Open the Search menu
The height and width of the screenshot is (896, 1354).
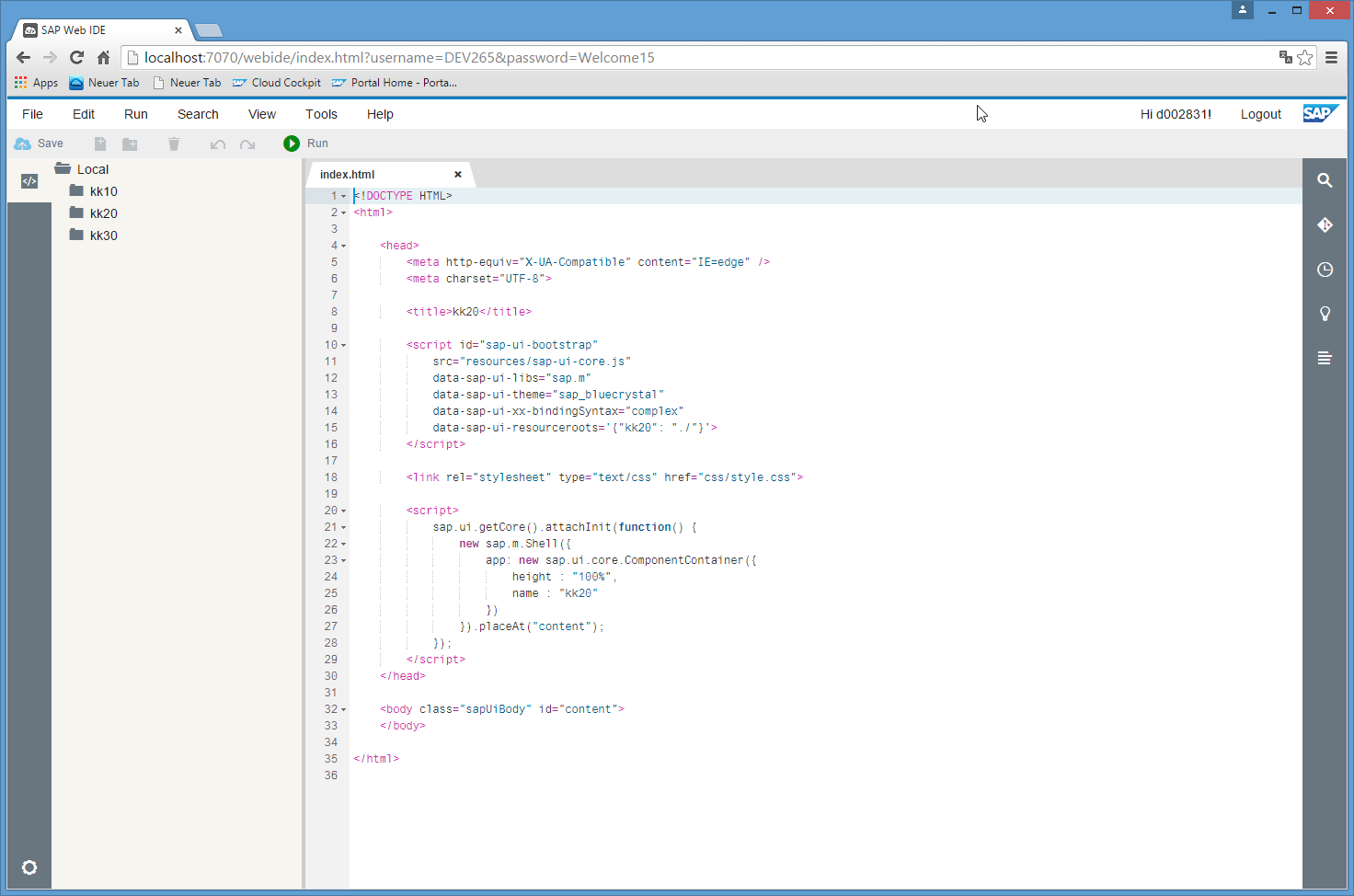pyautogui.click(x=198, y=114)
